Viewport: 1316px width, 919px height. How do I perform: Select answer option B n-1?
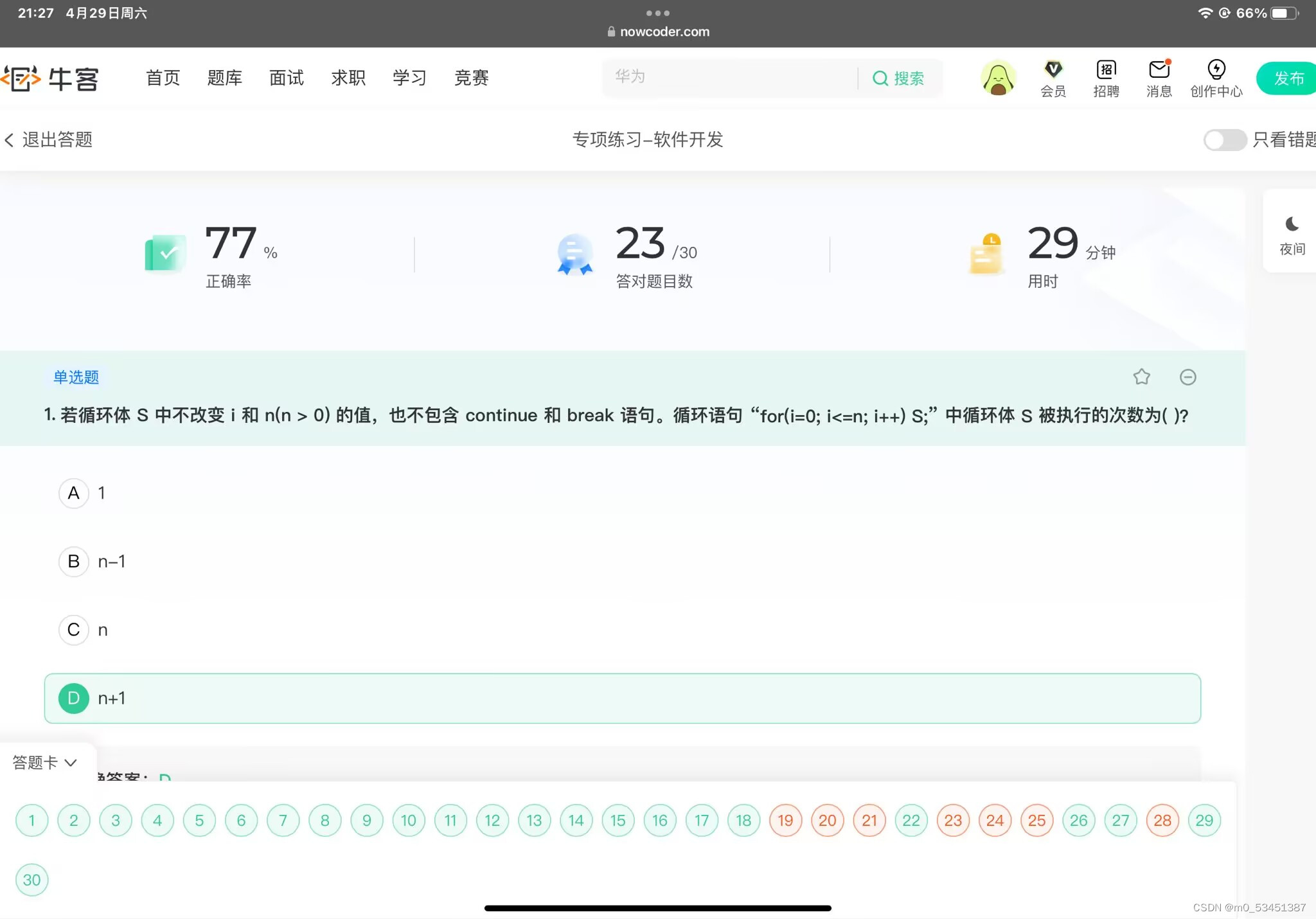[74, 561]
